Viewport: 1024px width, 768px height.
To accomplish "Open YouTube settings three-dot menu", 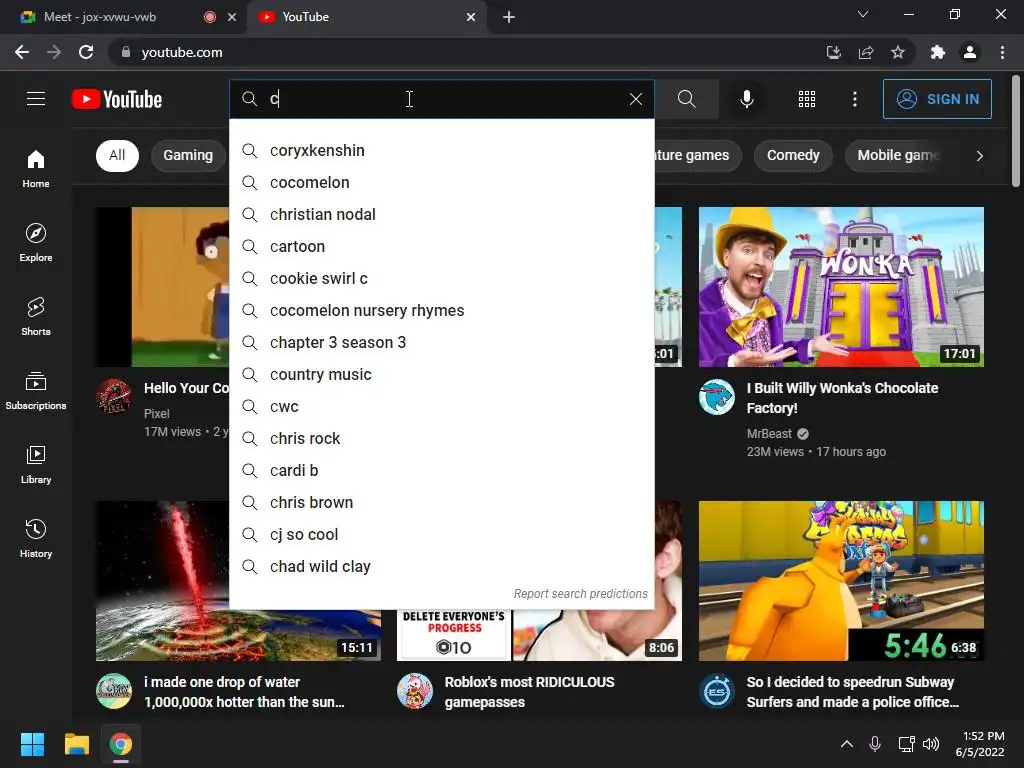I will click(x=855, y=99).
